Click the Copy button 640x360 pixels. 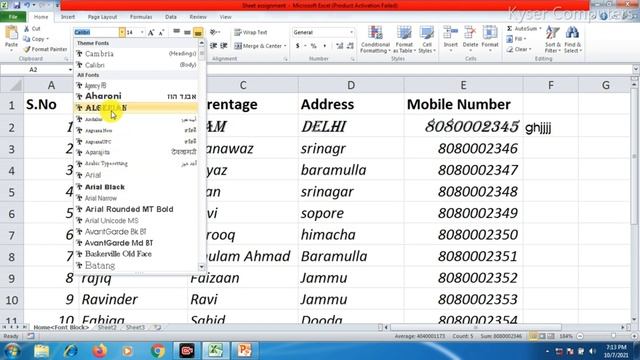tap(36, 39)
